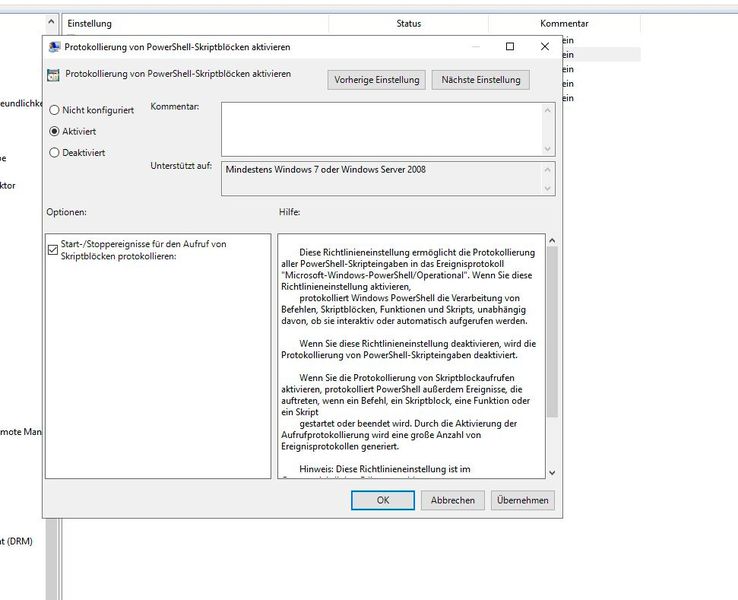The width and height of the screenshot is (738, 600).
Task: Confirm dialog with OK button
Action: coord(383,500)
